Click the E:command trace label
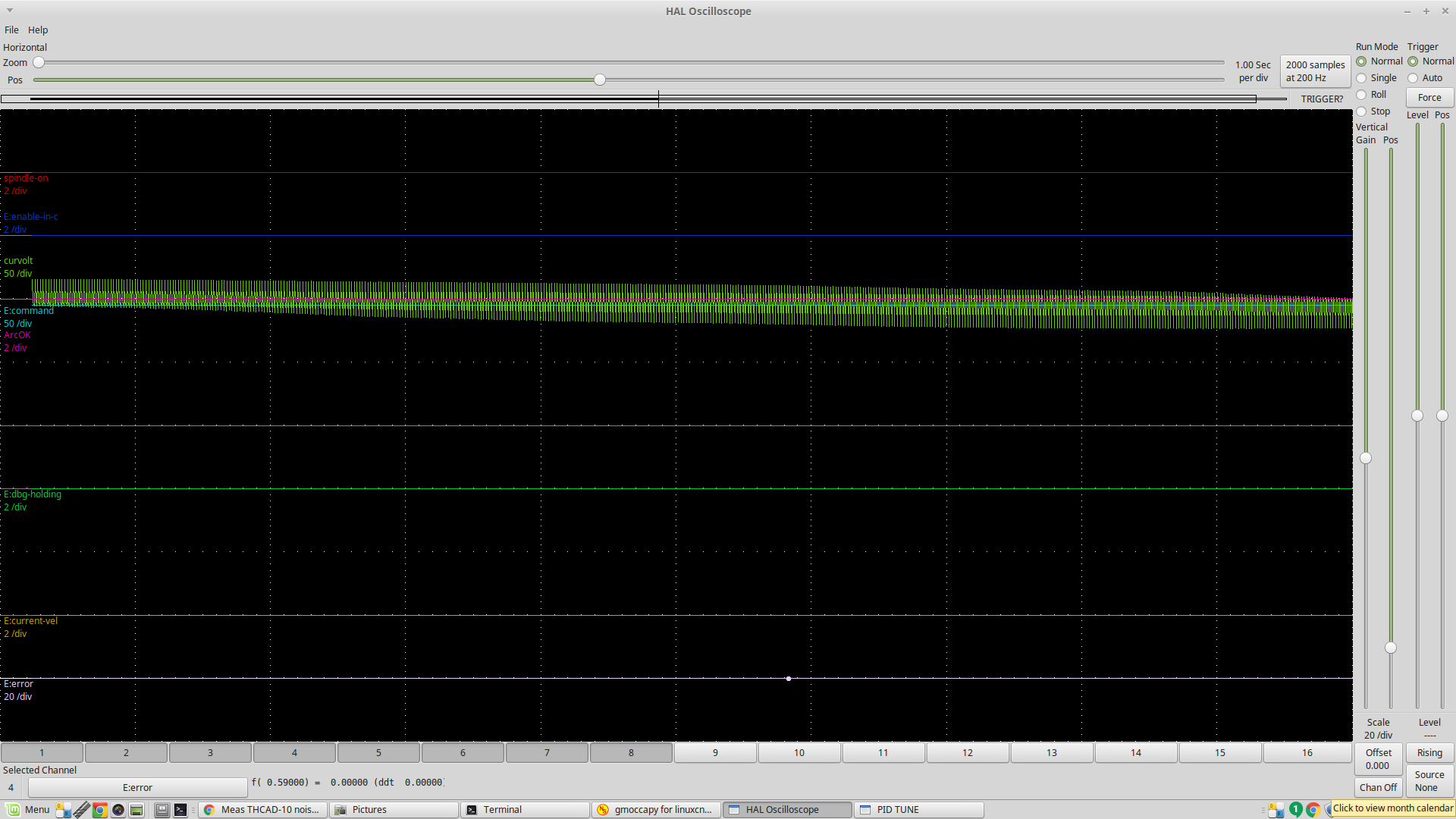 (x=29, y=311)
